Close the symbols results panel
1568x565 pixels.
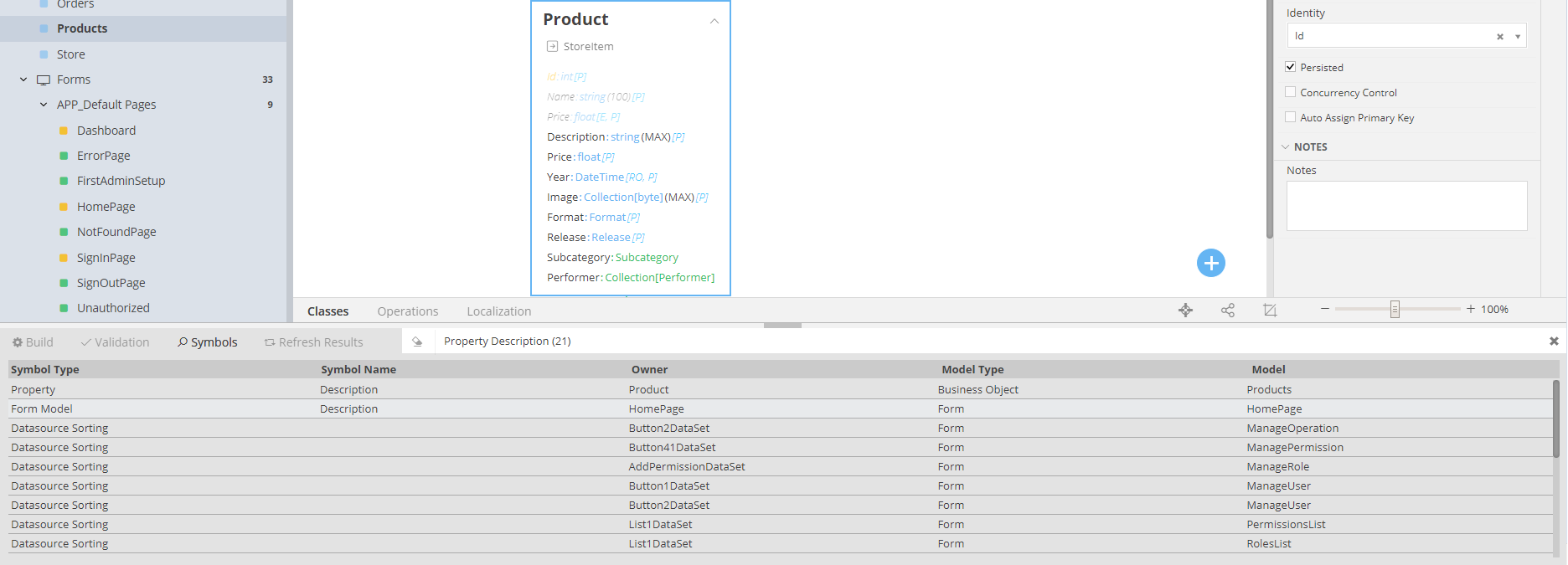point(1554,342)
